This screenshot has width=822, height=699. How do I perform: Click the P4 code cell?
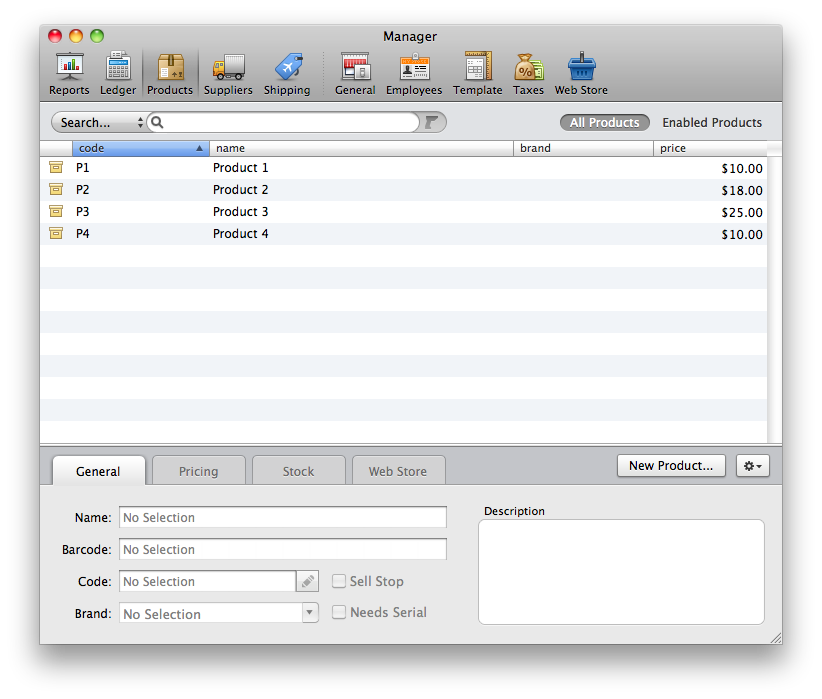[x=82, y=234]
